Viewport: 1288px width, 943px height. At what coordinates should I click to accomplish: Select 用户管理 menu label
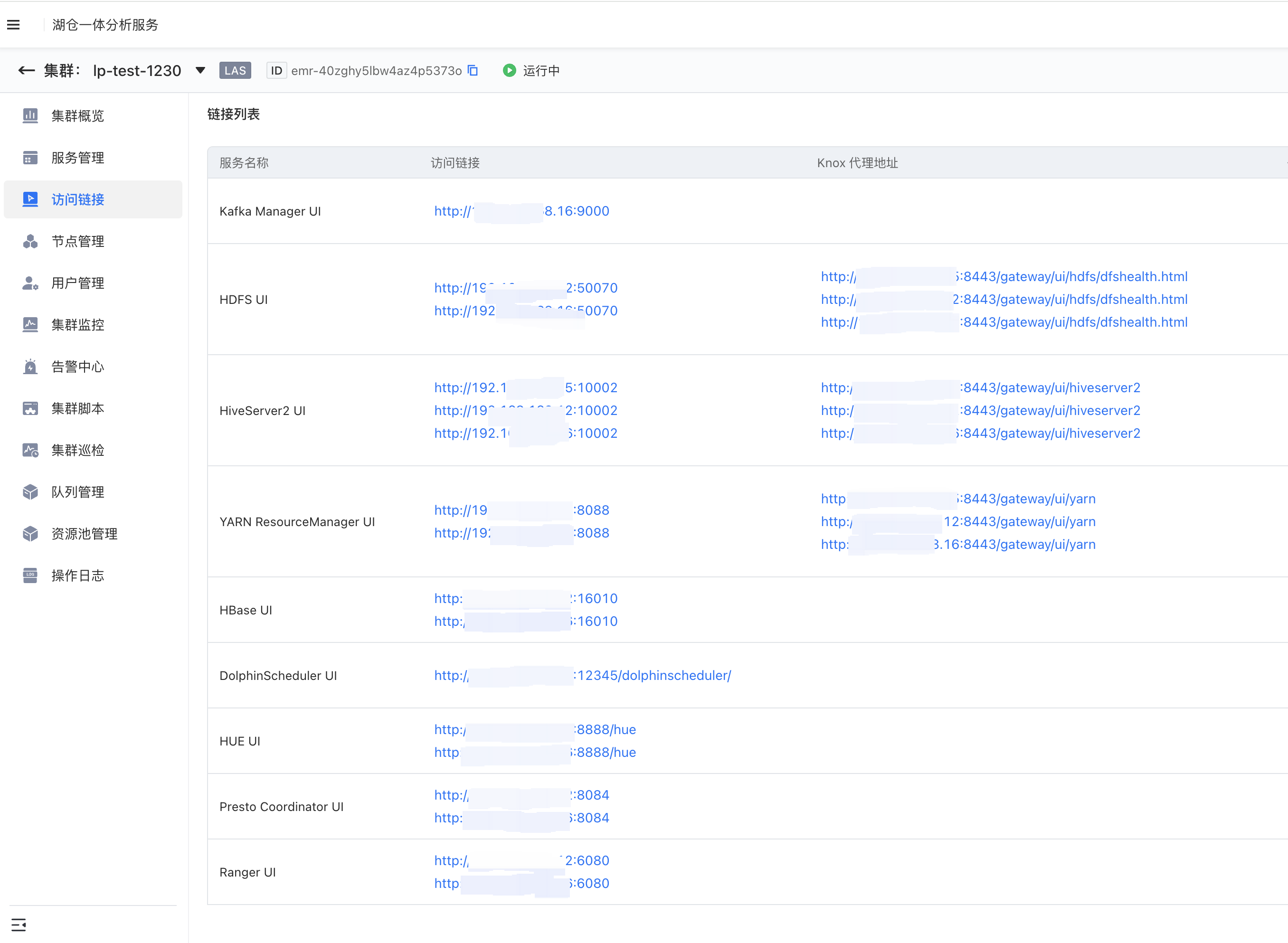click(77, 283)
